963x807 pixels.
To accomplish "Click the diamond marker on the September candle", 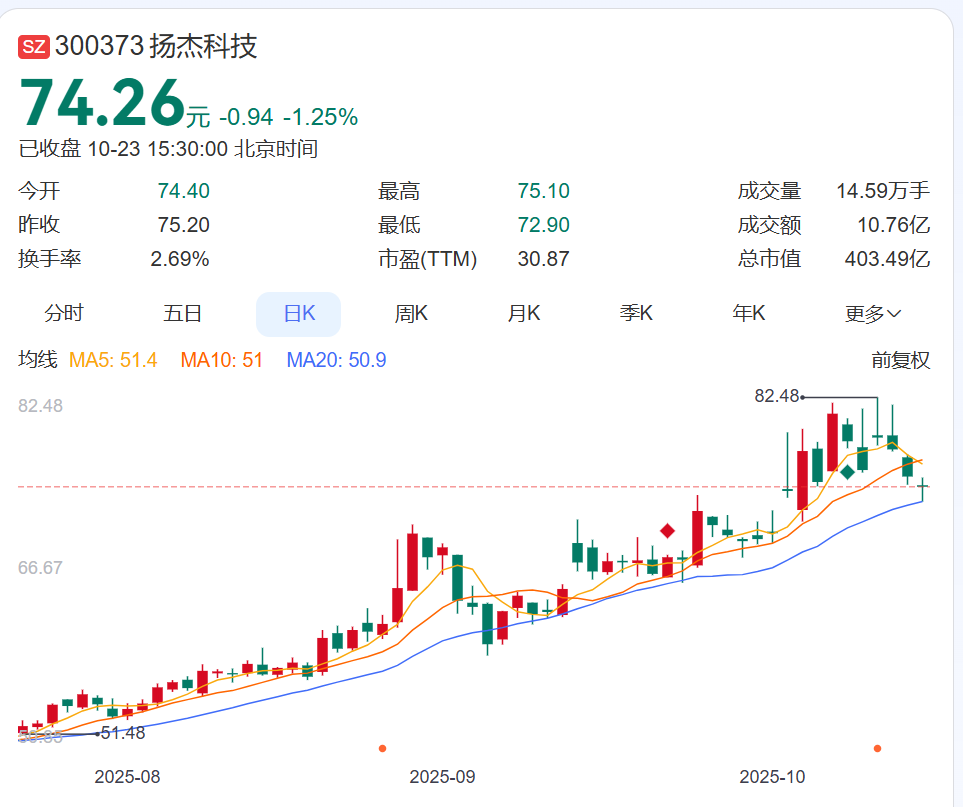I will (x=667, y=530).
